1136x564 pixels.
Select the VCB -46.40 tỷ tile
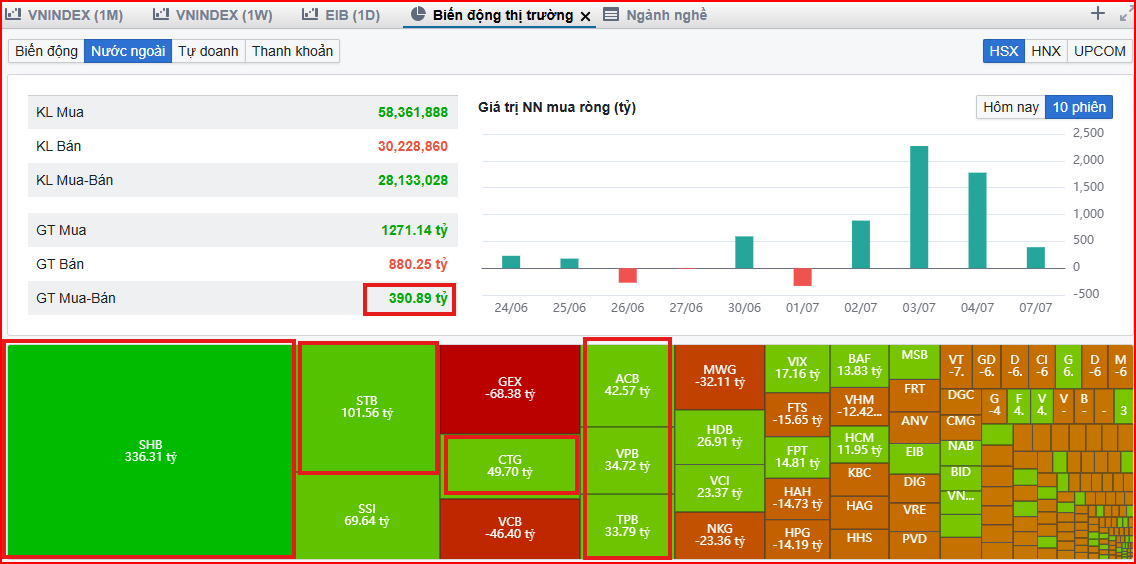pyautogui.click(x=510, y=528)
